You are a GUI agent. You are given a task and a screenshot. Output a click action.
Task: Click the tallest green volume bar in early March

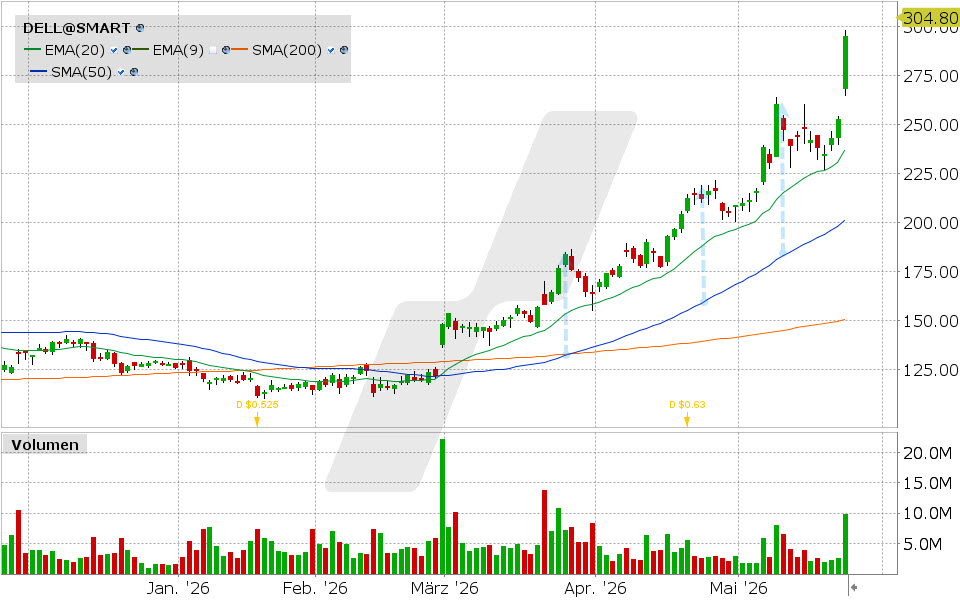point(442,506)
